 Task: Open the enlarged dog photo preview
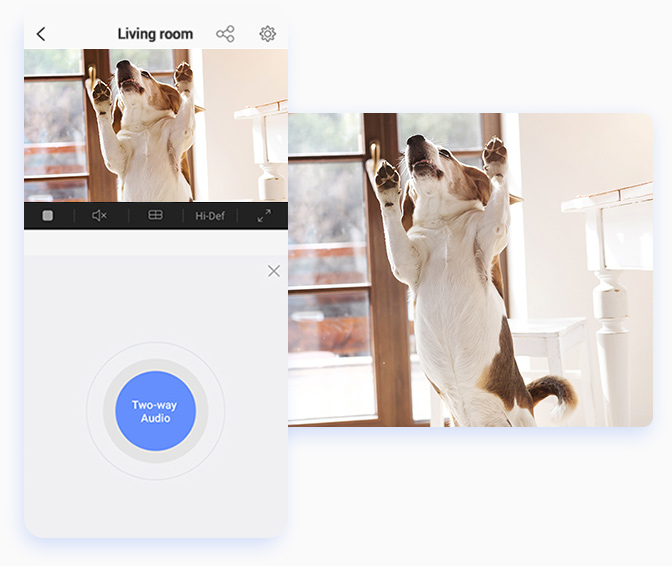click(x=470, y=270)
